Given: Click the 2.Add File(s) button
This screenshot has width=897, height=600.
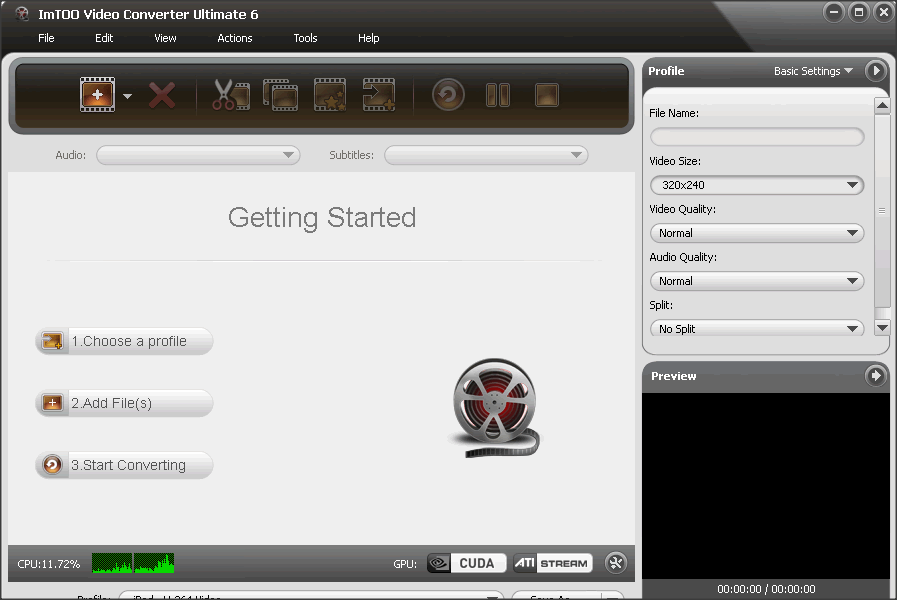Looking at the screenshot, I should point(124,403).
